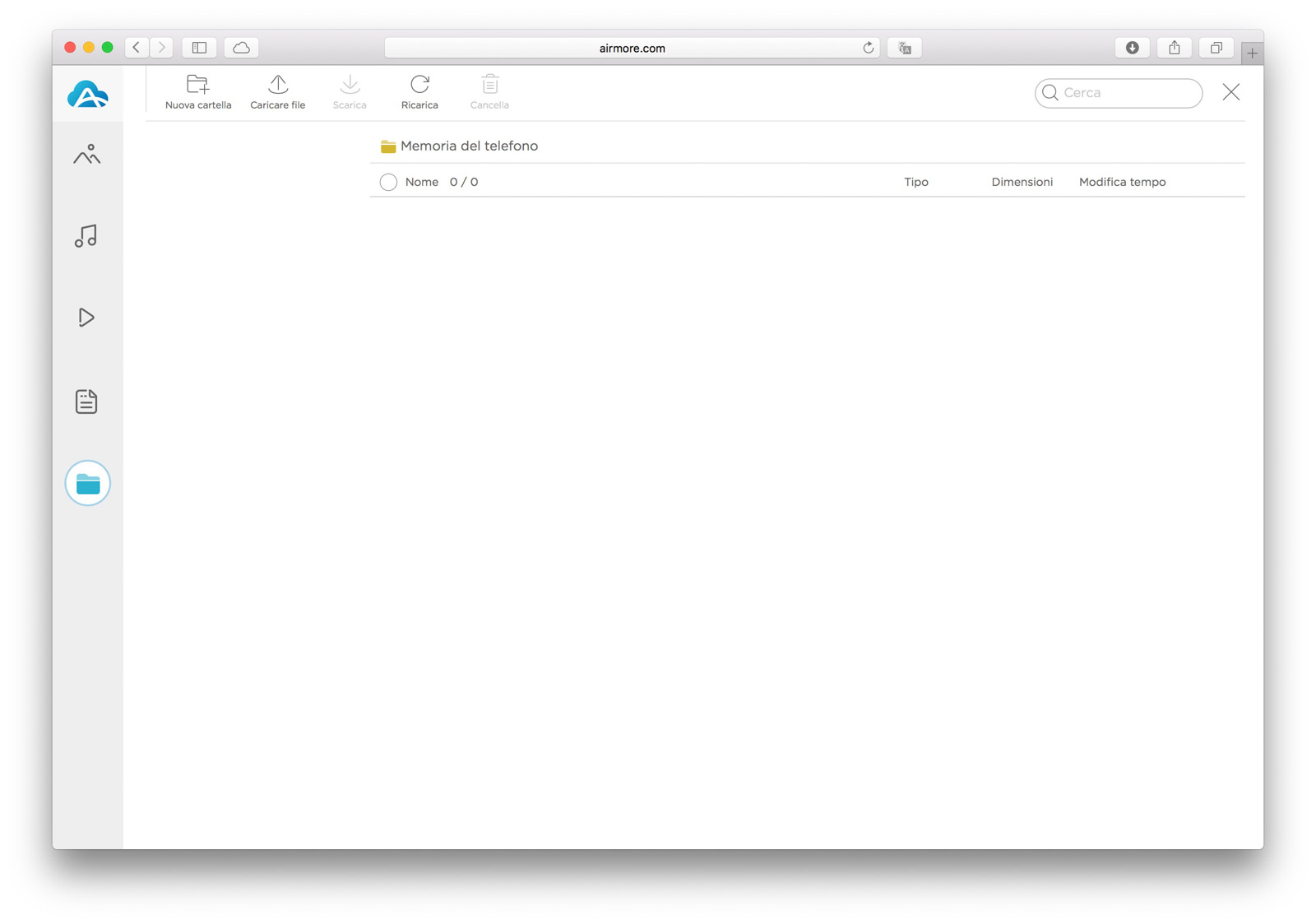Click the green fullscreen window button
Image resolution: width=1316 pixels, height=924 pixels.
(x=107, y=48)
